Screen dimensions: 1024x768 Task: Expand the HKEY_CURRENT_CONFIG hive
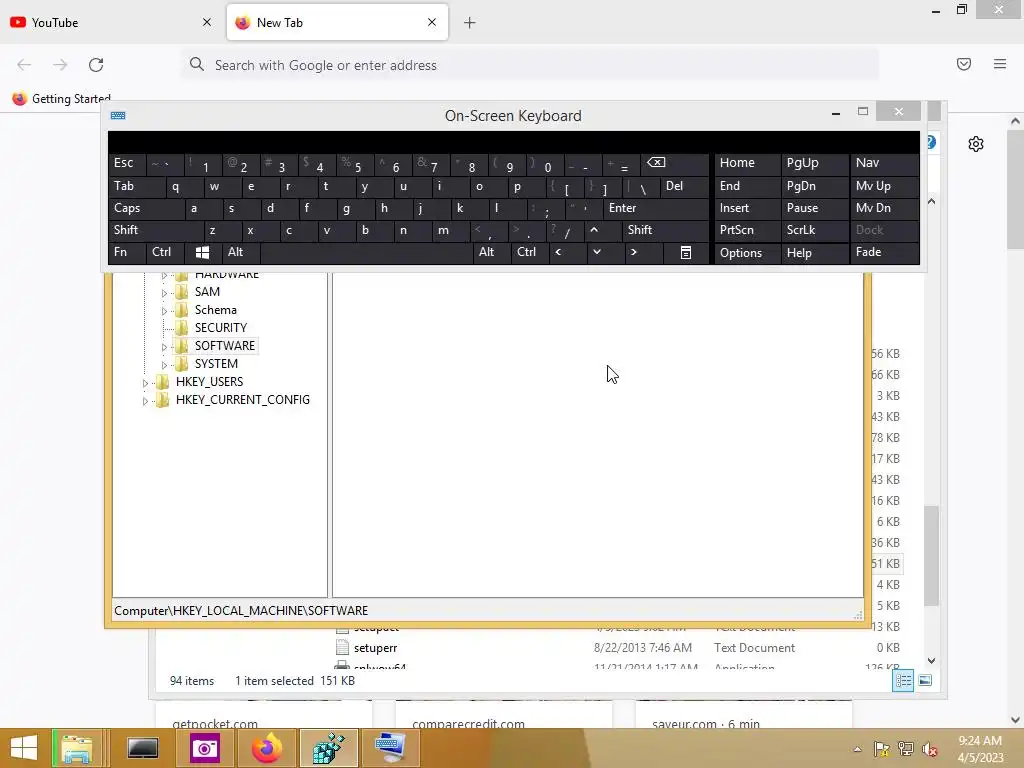(145, 401)
